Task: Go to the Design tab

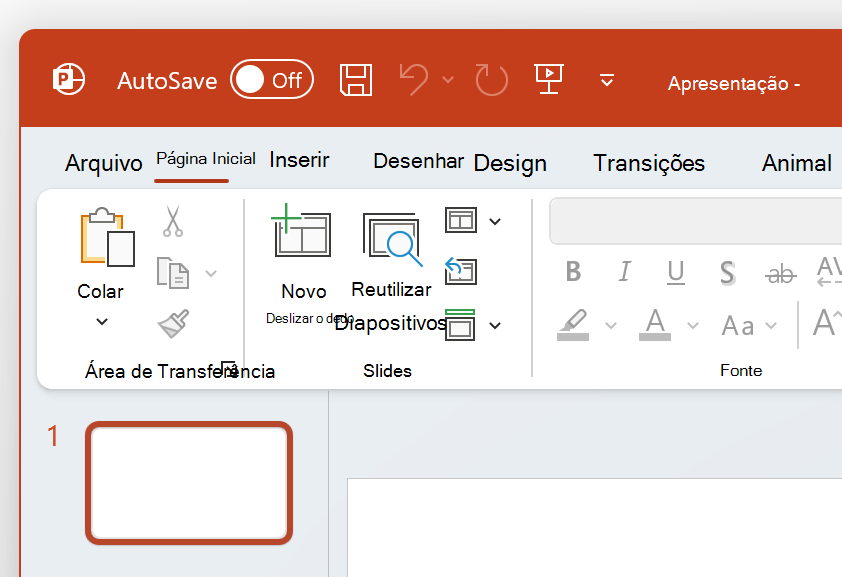Action: coord(510,163)
